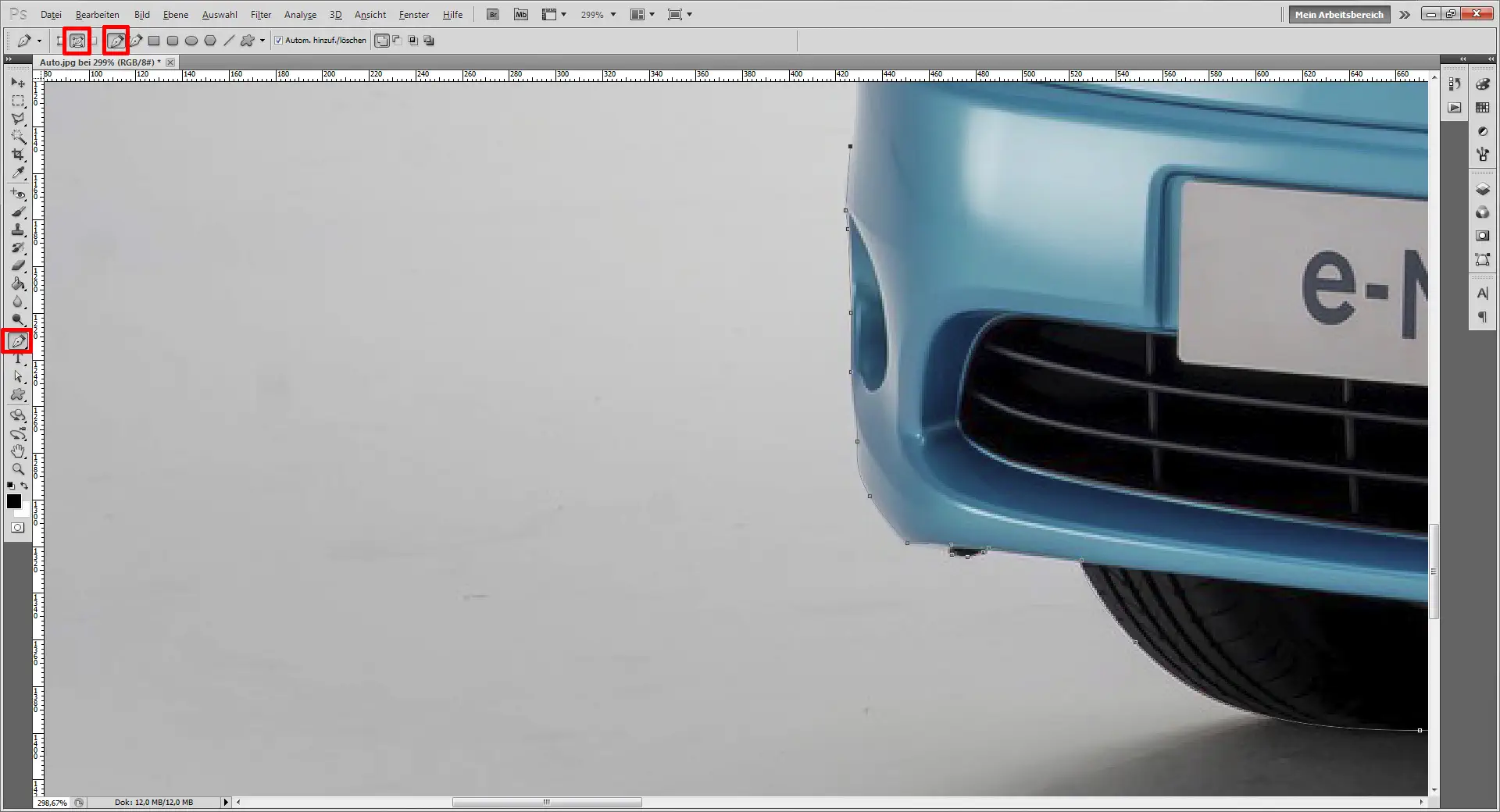
Task: Click the Mein Arbeitsbereich workspace button
Action: (x=1338, y=14)
